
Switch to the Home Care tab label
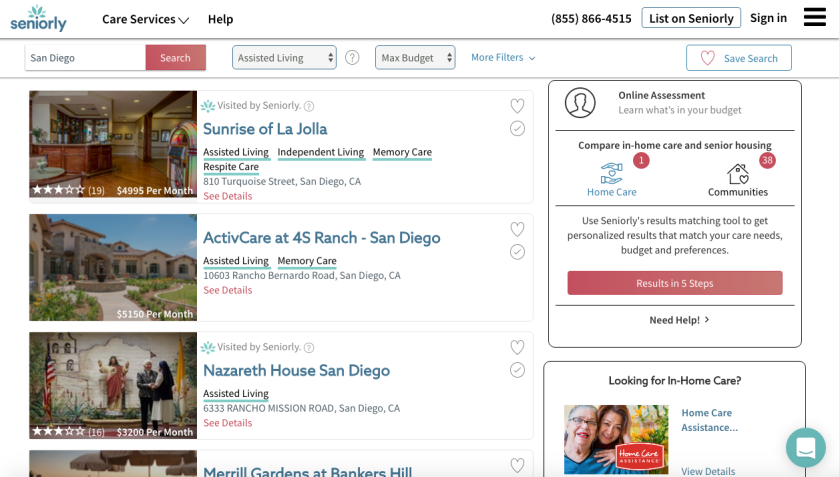point(611,192)
